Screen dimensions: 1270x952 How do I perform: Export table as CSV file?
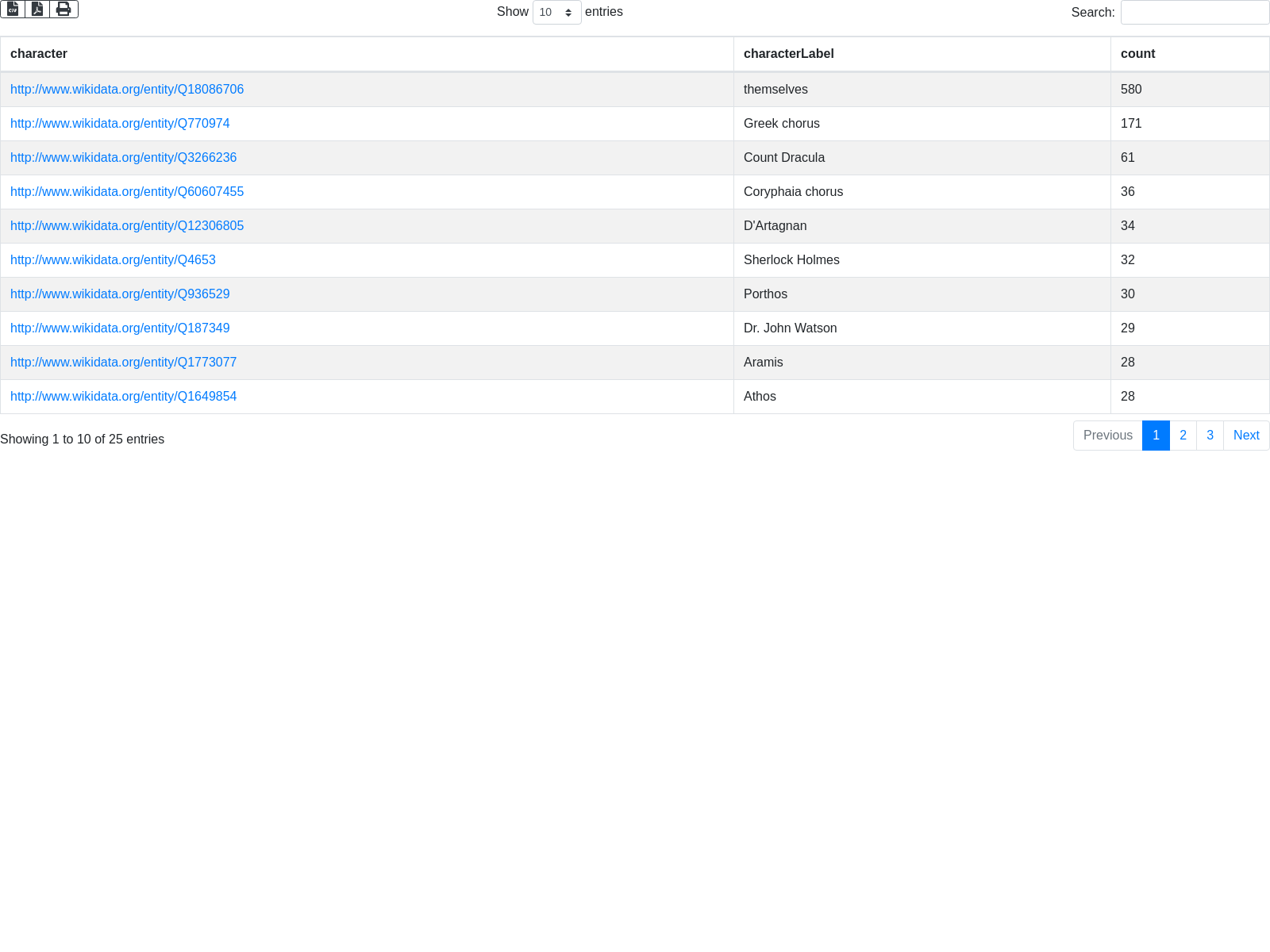tap(13, 9)
